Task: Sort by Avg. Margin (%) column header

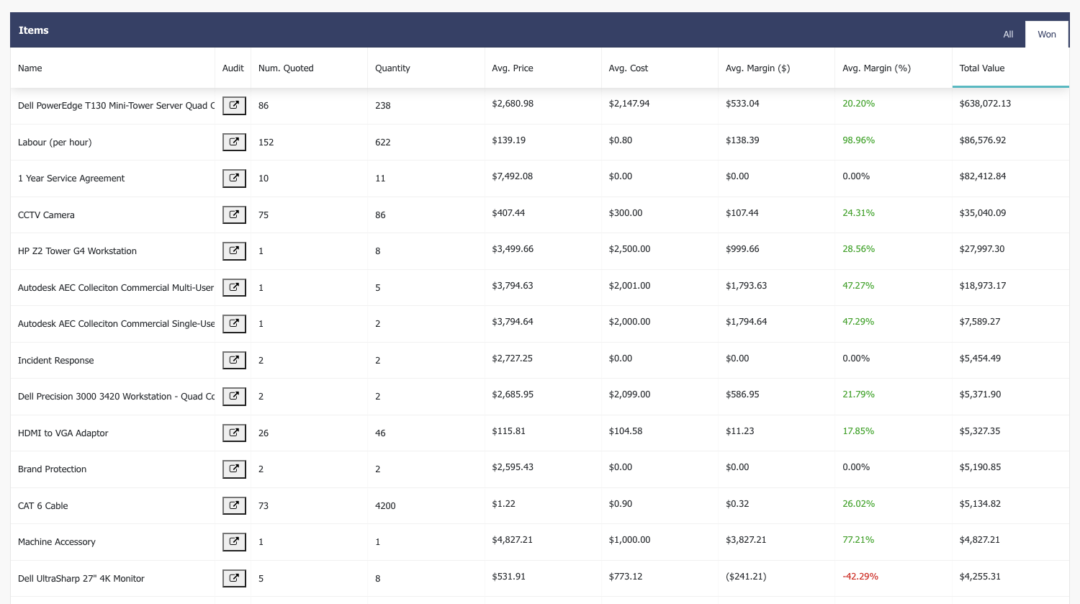Action: coord(876,68)
